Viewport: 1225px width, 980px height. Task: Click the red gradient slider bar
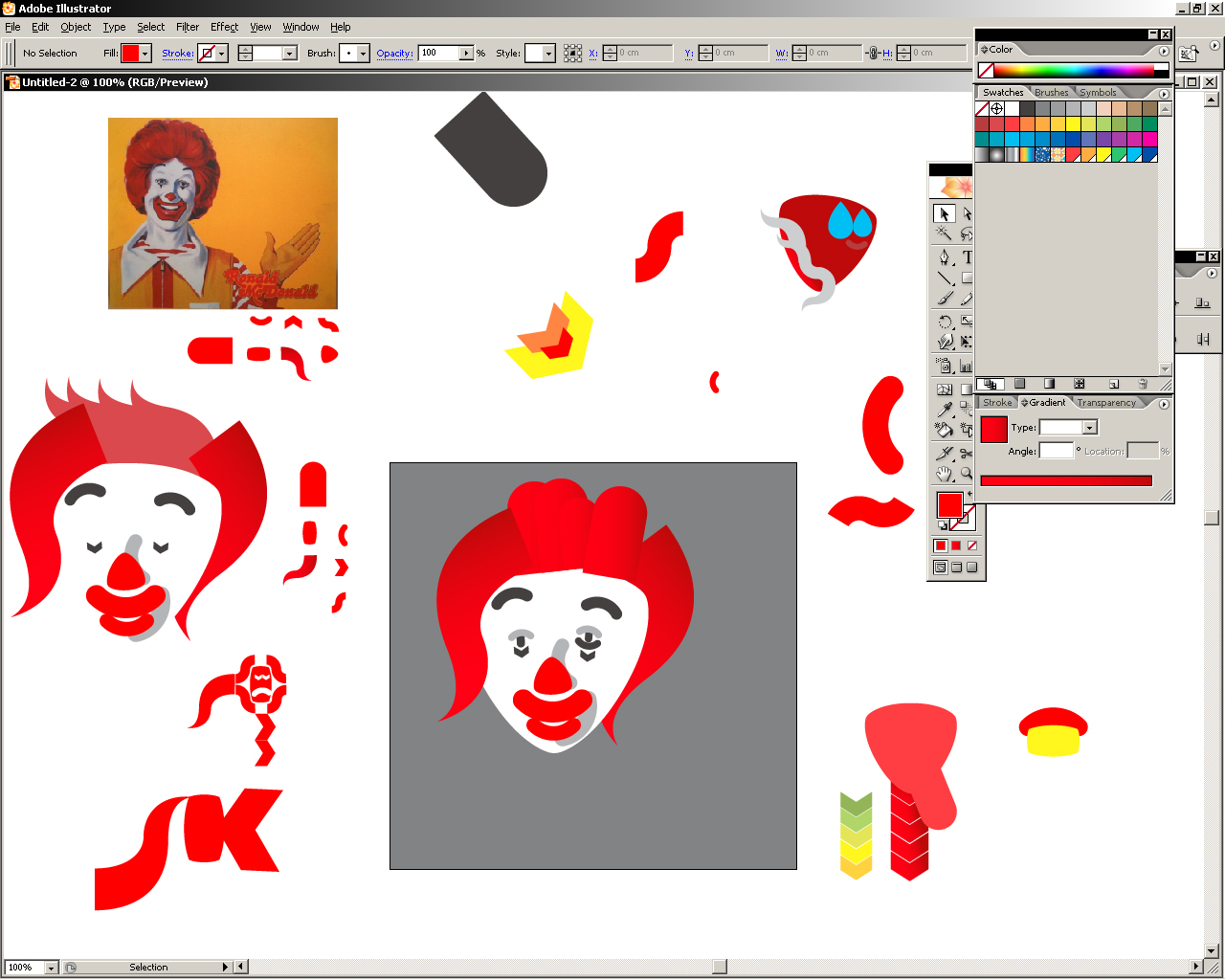(x=1066, y=480)
